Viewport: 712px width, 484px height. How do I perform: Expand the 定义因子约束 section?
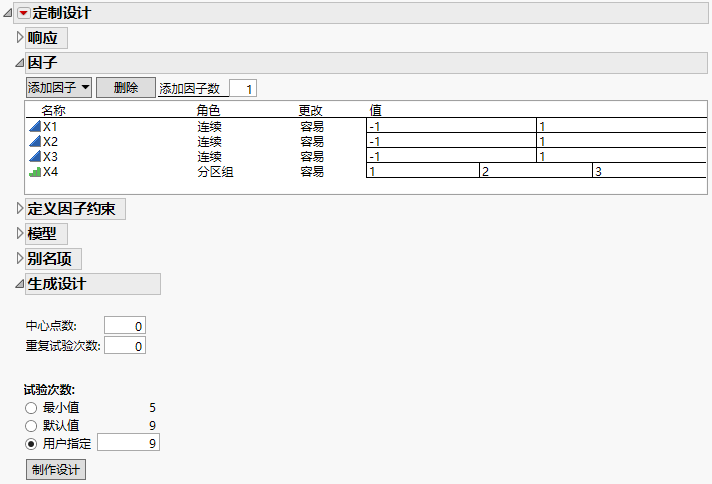click(20, 208)
